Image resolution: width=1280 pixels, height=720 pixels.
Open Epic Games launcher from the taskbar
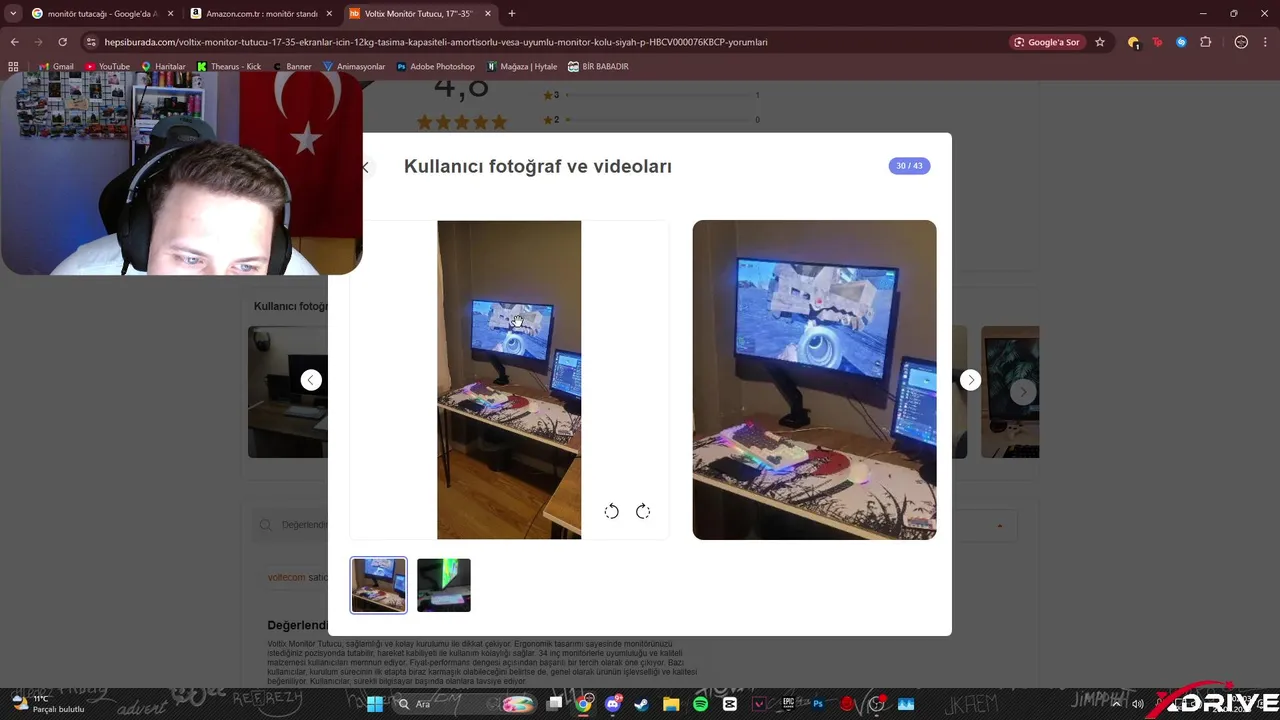[788, 704]
